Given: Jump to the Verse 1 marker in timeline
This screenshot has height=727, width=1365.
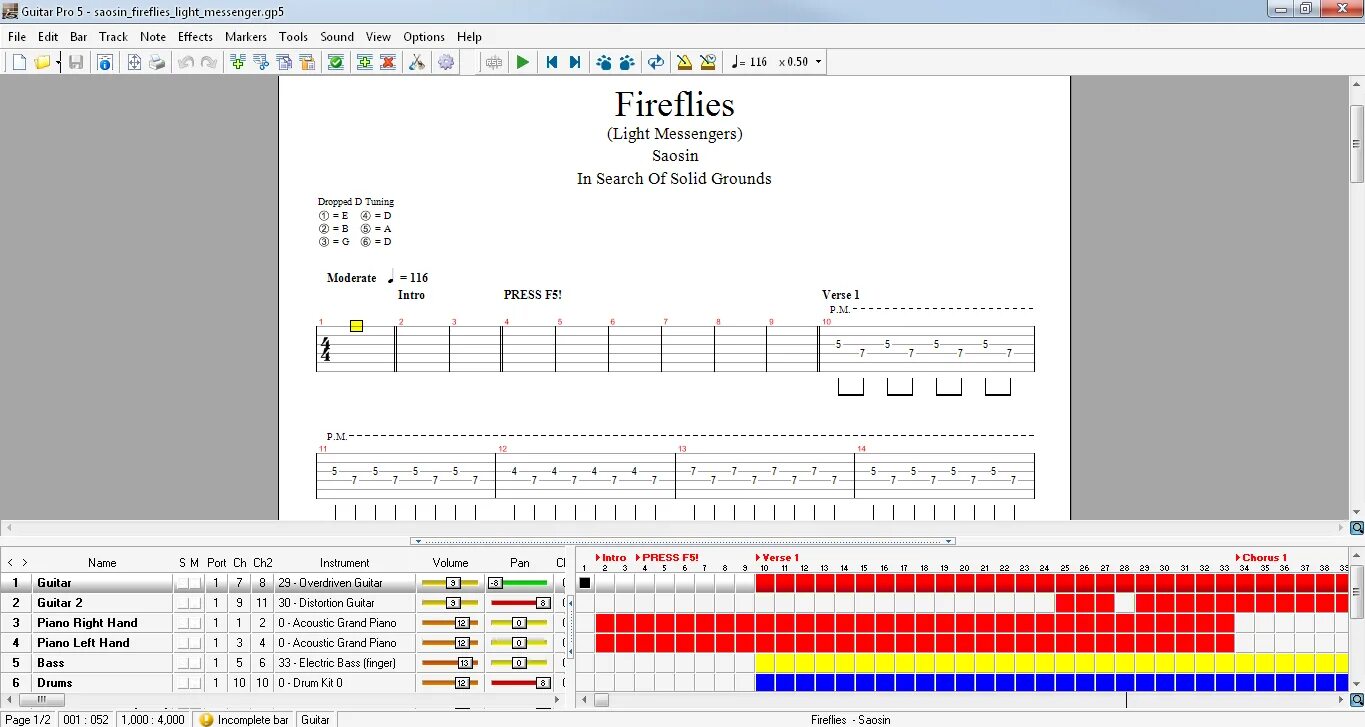Looking at the screenshot, I should 777,558.
